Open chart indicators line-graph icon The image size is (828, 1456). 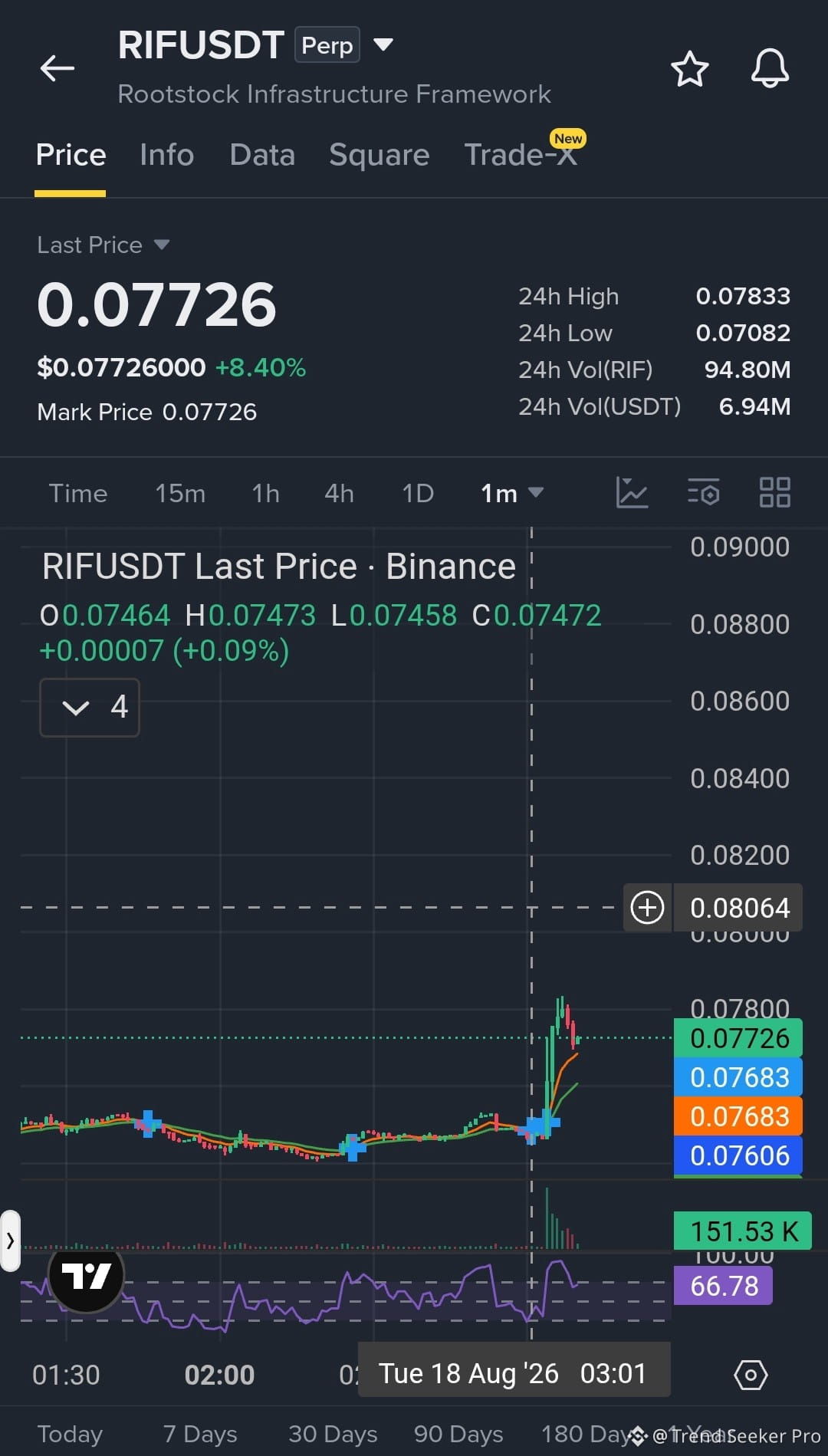[632, 492]
